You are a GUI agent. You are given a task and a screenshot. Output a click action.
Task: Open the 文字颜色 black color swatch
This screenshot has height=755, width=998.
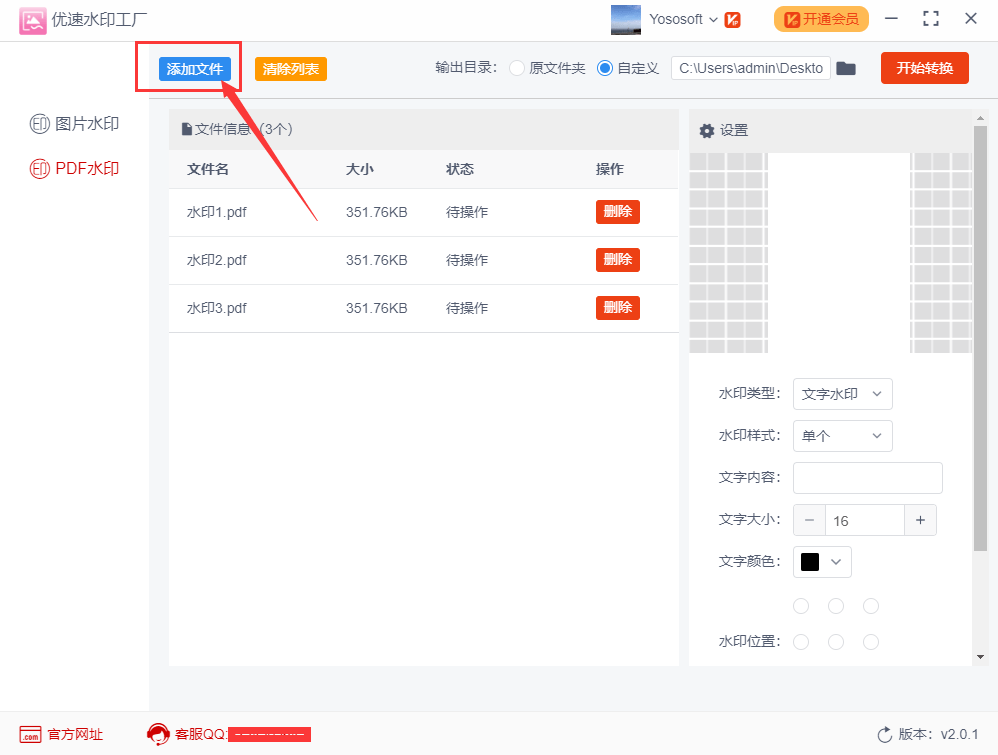821,562
